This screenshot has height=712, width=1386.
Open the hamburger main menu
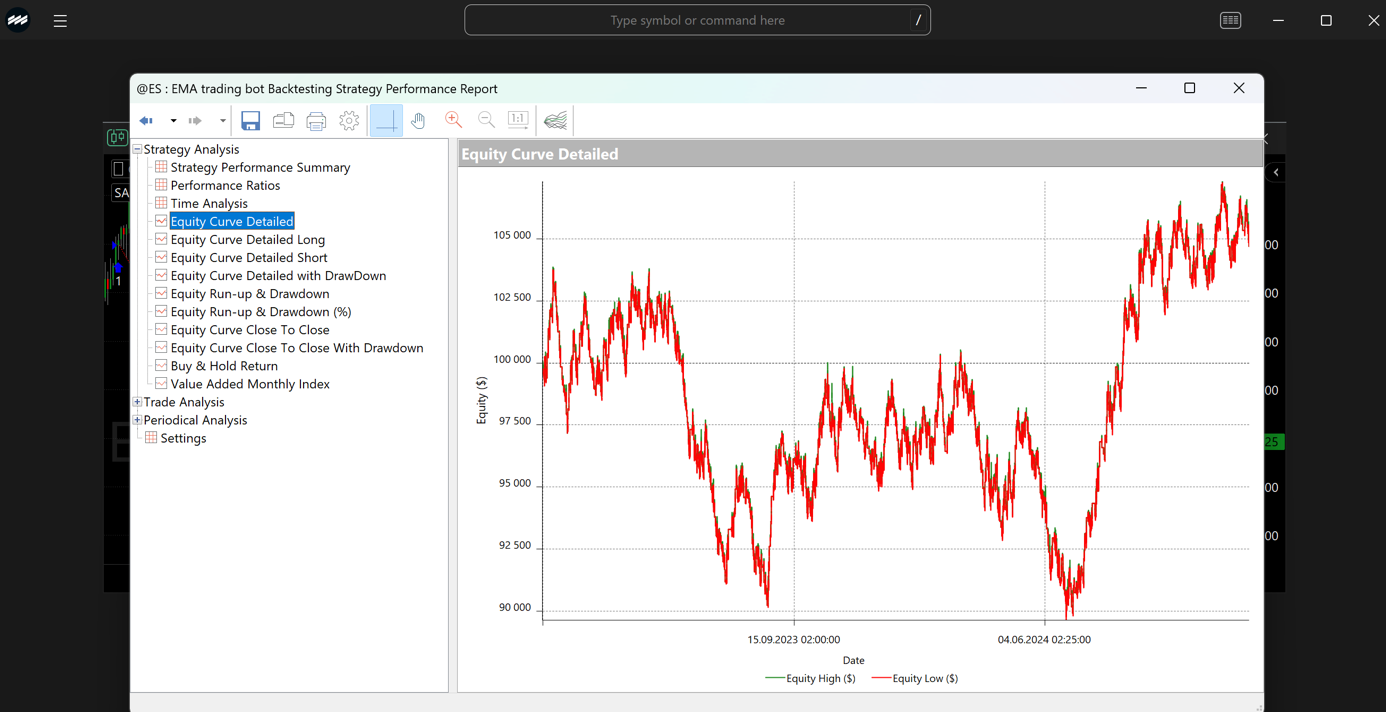click(x=60, y=20)
